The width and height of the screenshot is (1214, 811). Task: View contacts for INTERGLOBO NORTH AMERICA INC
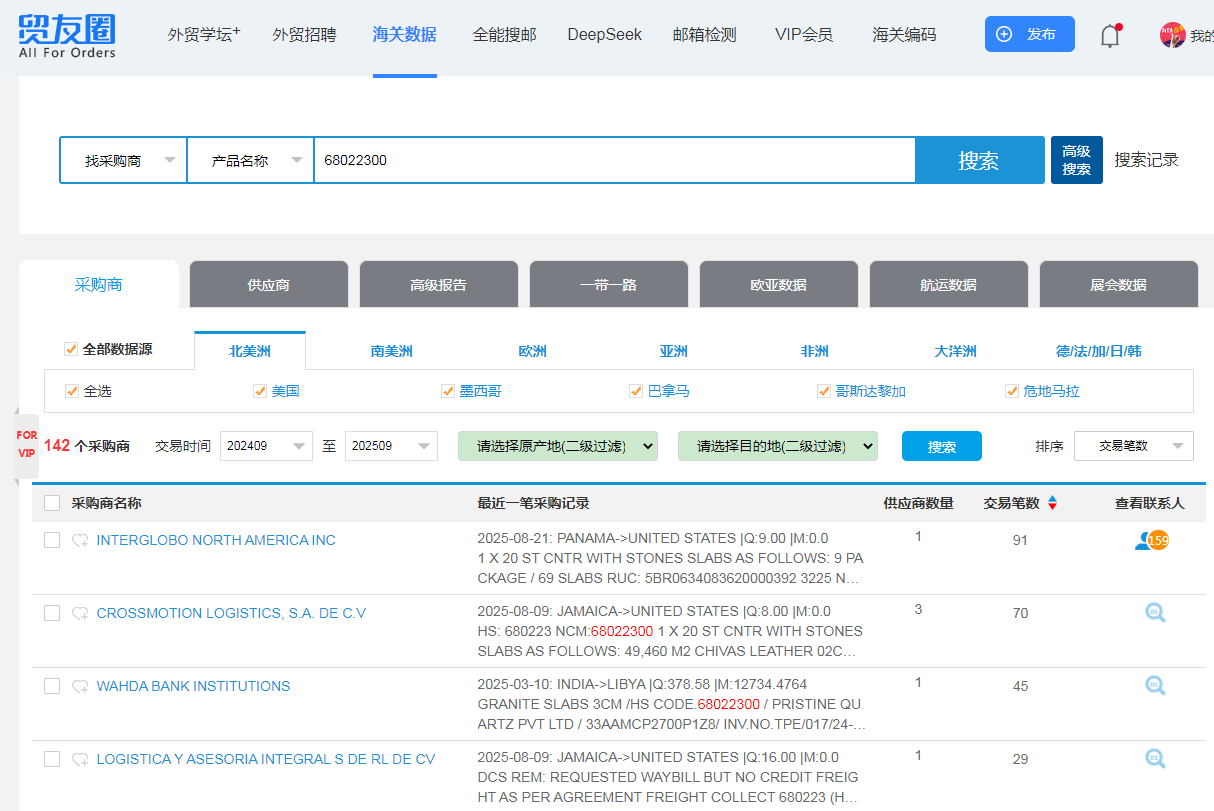tap(1151, 541)
